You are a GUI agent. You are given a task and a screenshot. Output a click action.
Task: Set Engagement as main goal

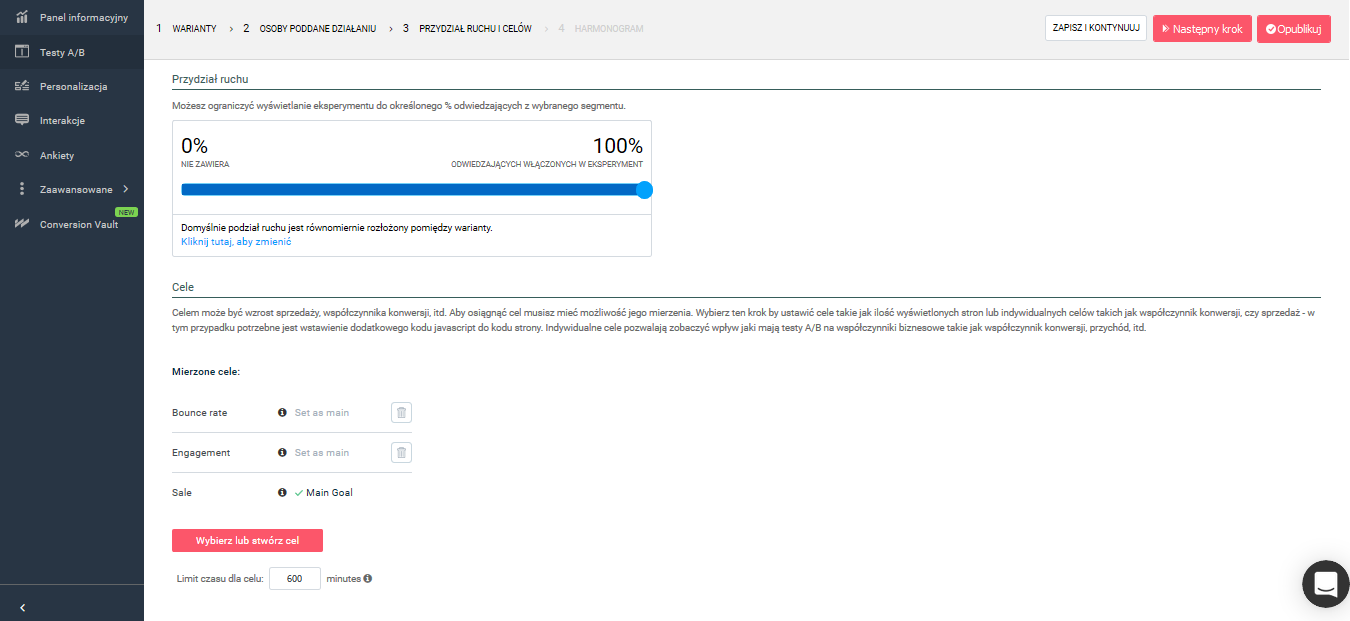pos(321,452)
